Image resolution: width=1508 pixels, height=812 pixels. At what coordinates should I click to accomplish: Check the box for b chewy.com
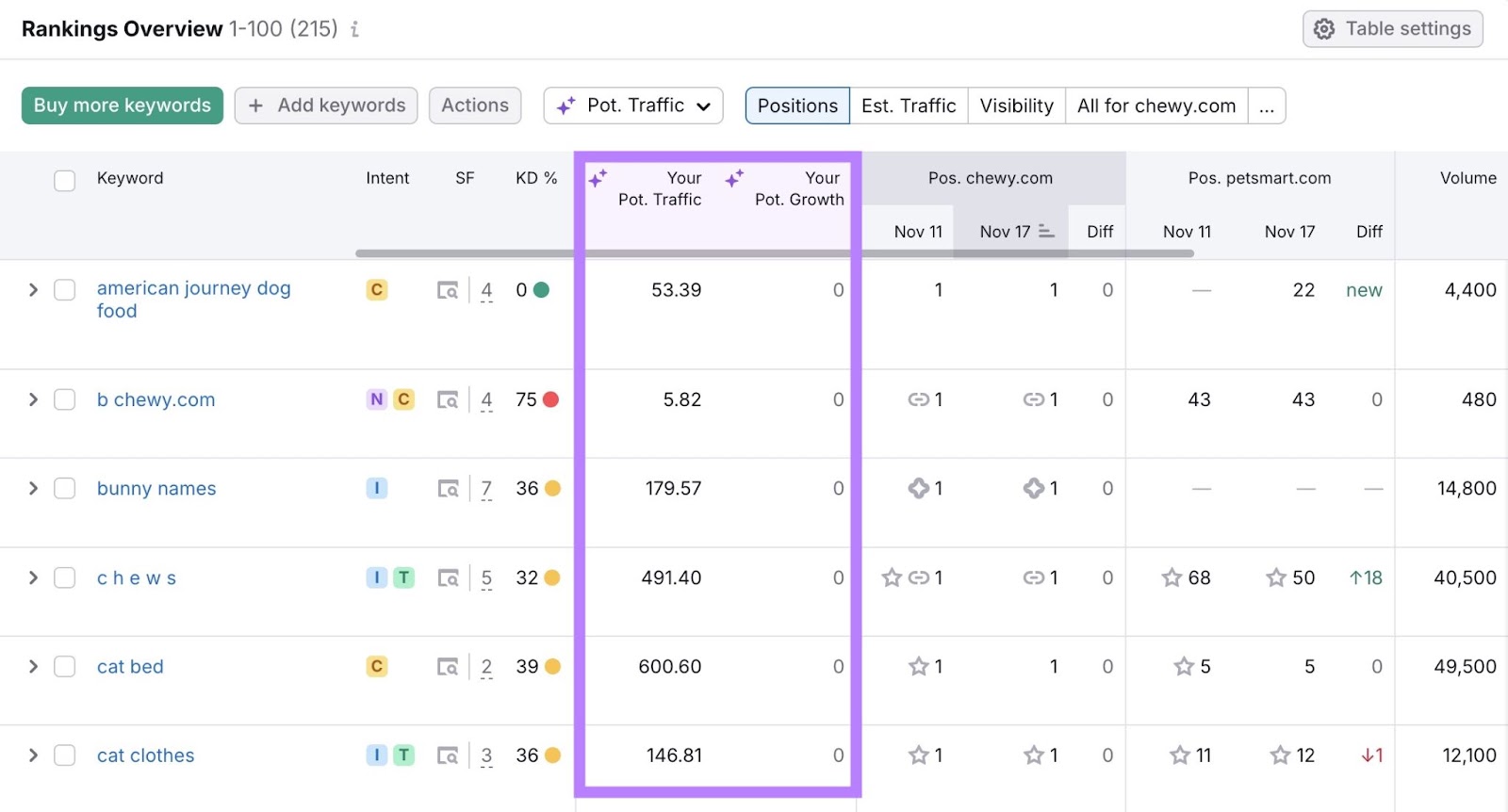click(64, 399)
